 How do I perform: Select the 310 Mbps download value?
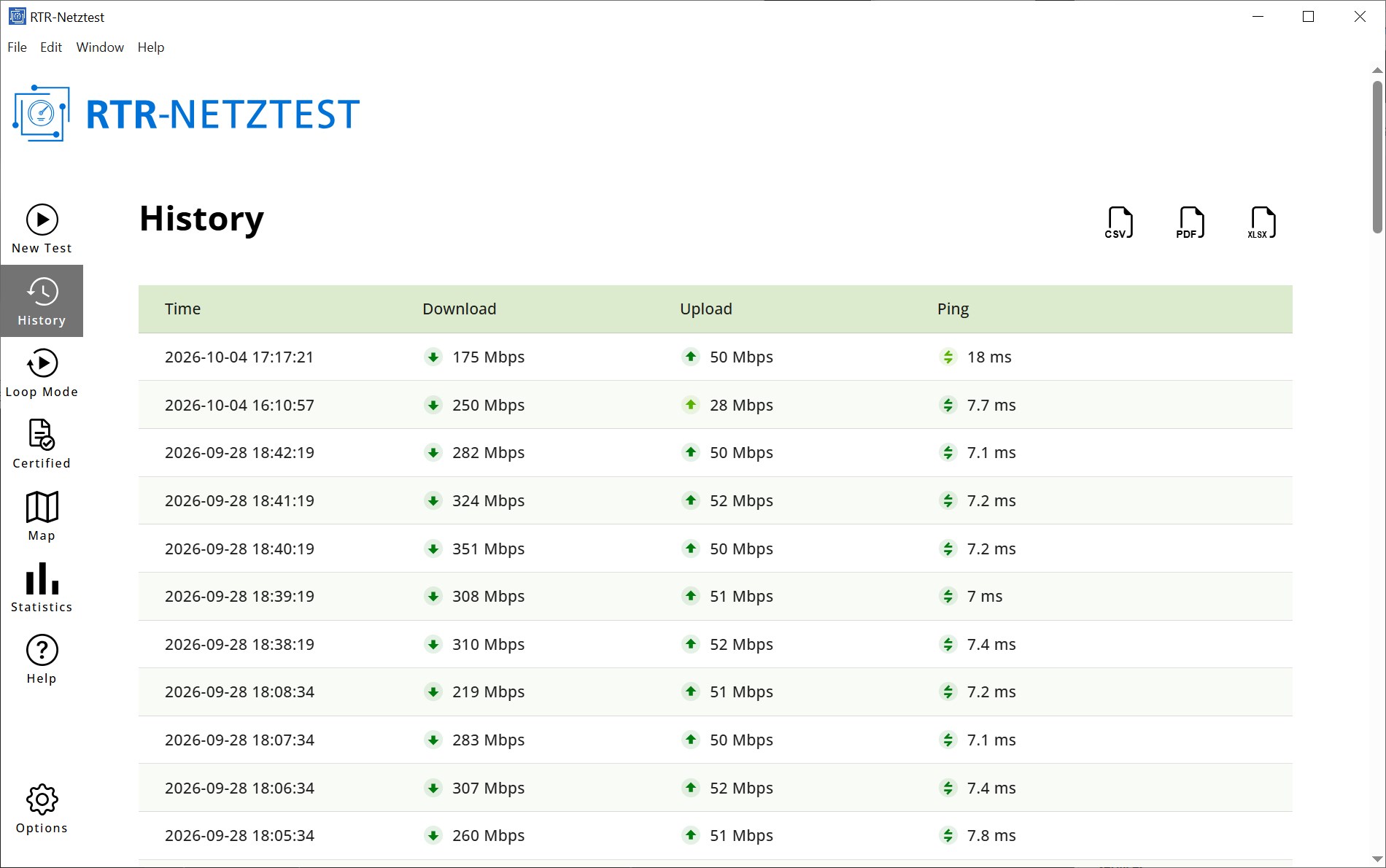point(488,644)
